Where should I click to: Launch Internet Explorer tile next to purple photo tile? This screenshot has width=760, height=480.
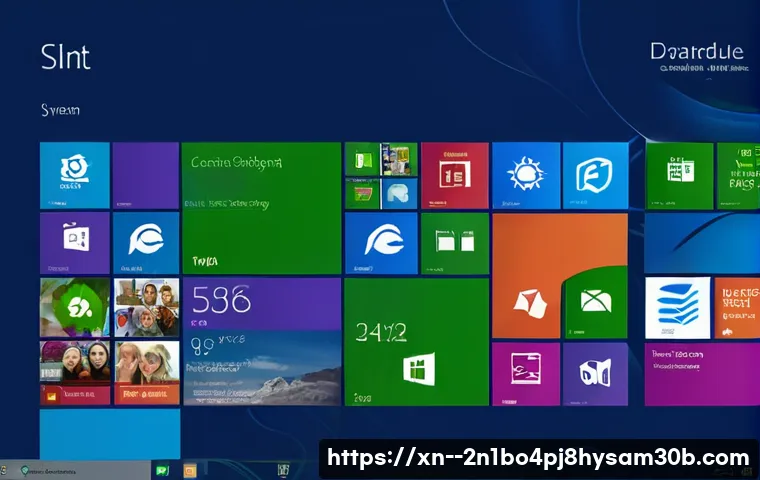[145, 243]
